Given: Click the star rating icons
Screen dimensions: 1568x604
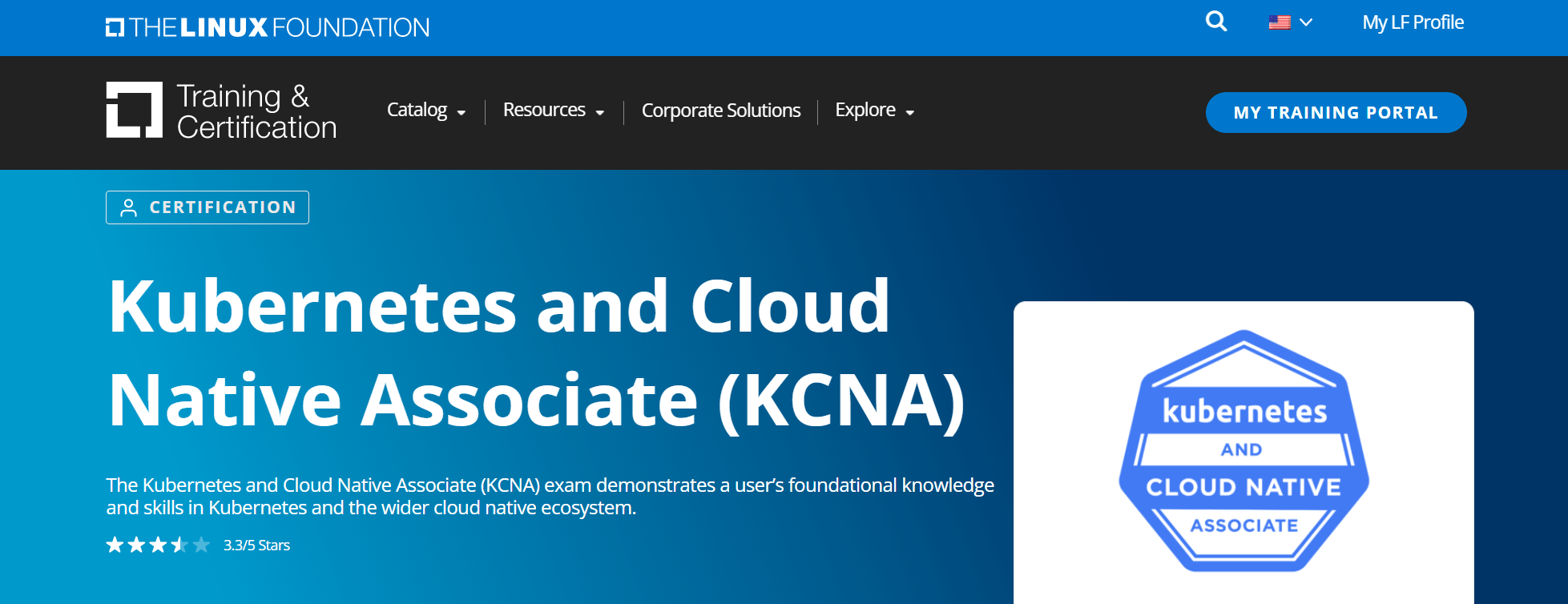Looking at the screenshot, I should [x=158, y=546].
